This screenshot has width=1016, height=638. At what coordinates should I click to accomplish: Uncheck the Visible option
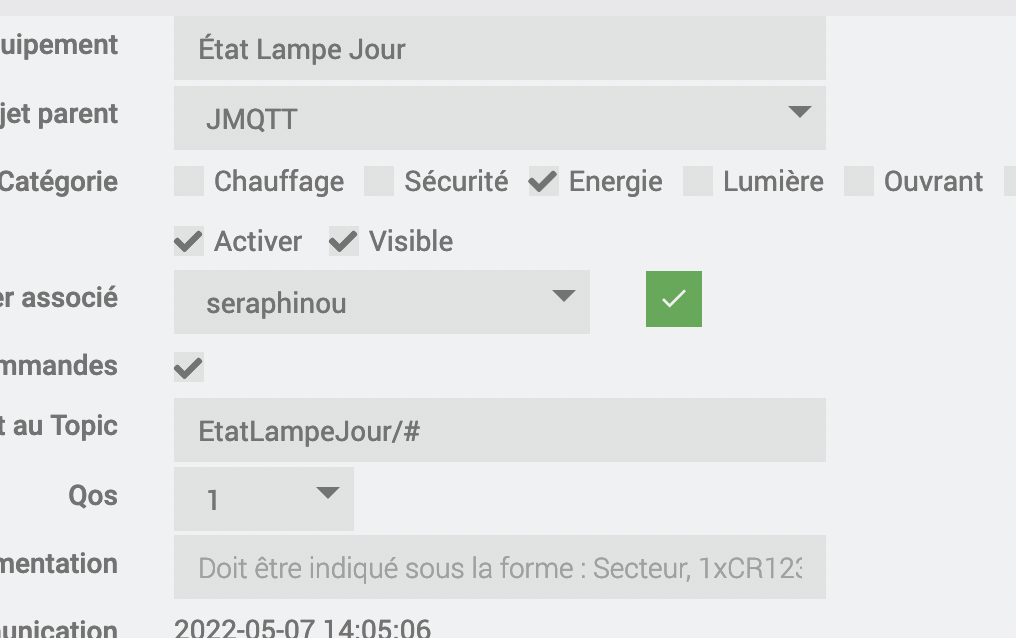coord(344,241)
